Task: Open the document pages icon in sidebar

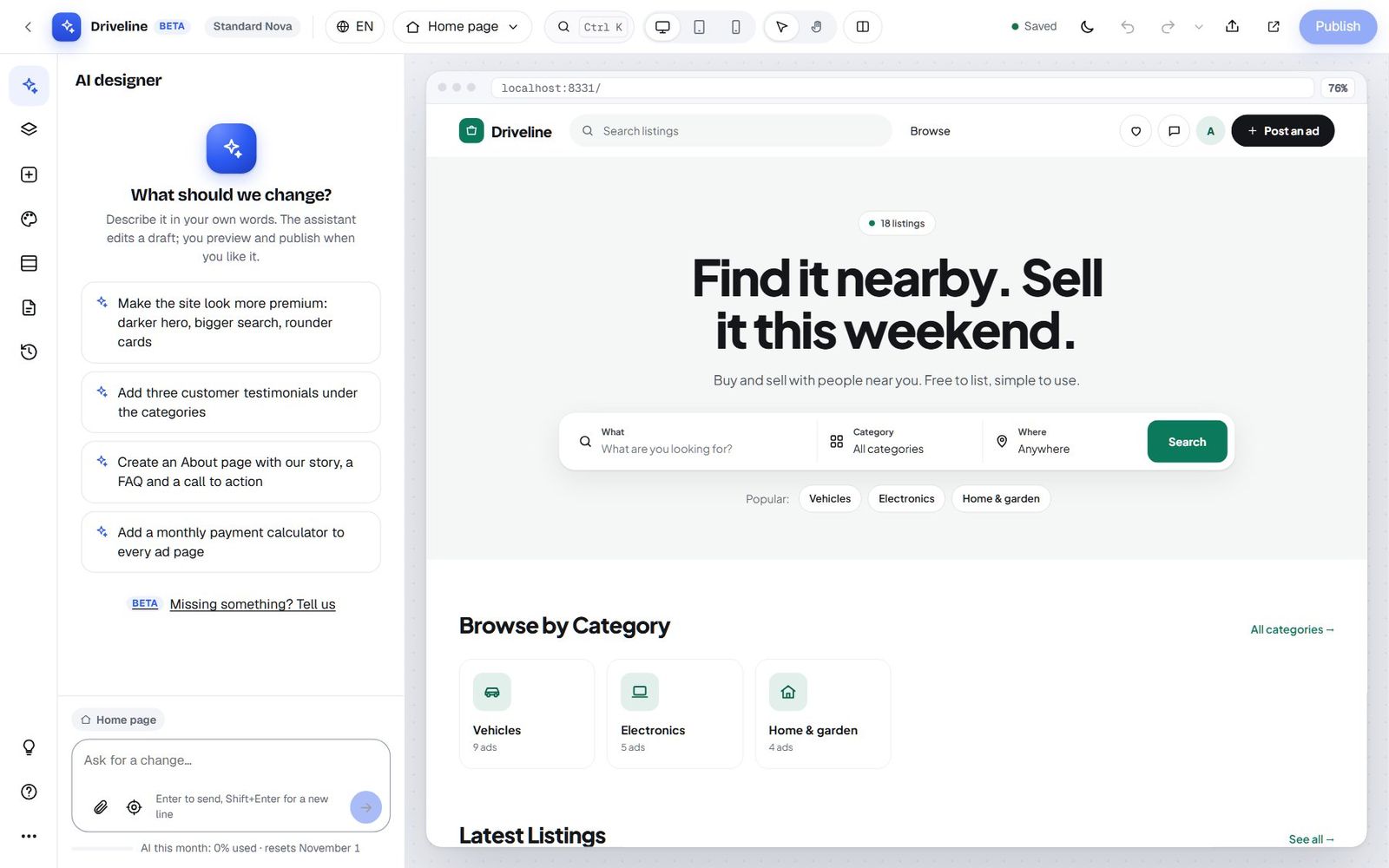Action: (29, 307)
